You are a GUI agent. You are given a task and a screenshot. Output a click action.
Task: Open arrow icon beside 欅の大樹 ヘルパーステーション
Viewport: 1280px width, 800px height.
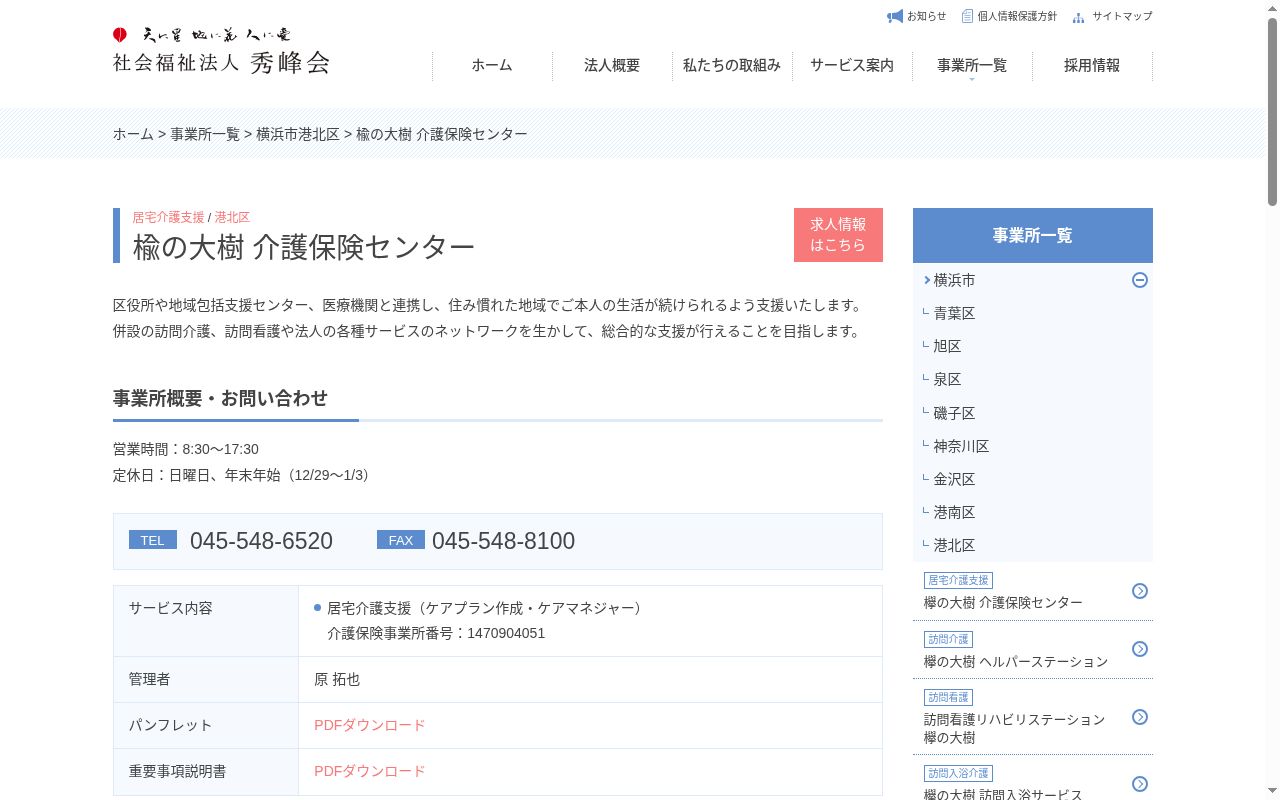(x=1140, y=649)
